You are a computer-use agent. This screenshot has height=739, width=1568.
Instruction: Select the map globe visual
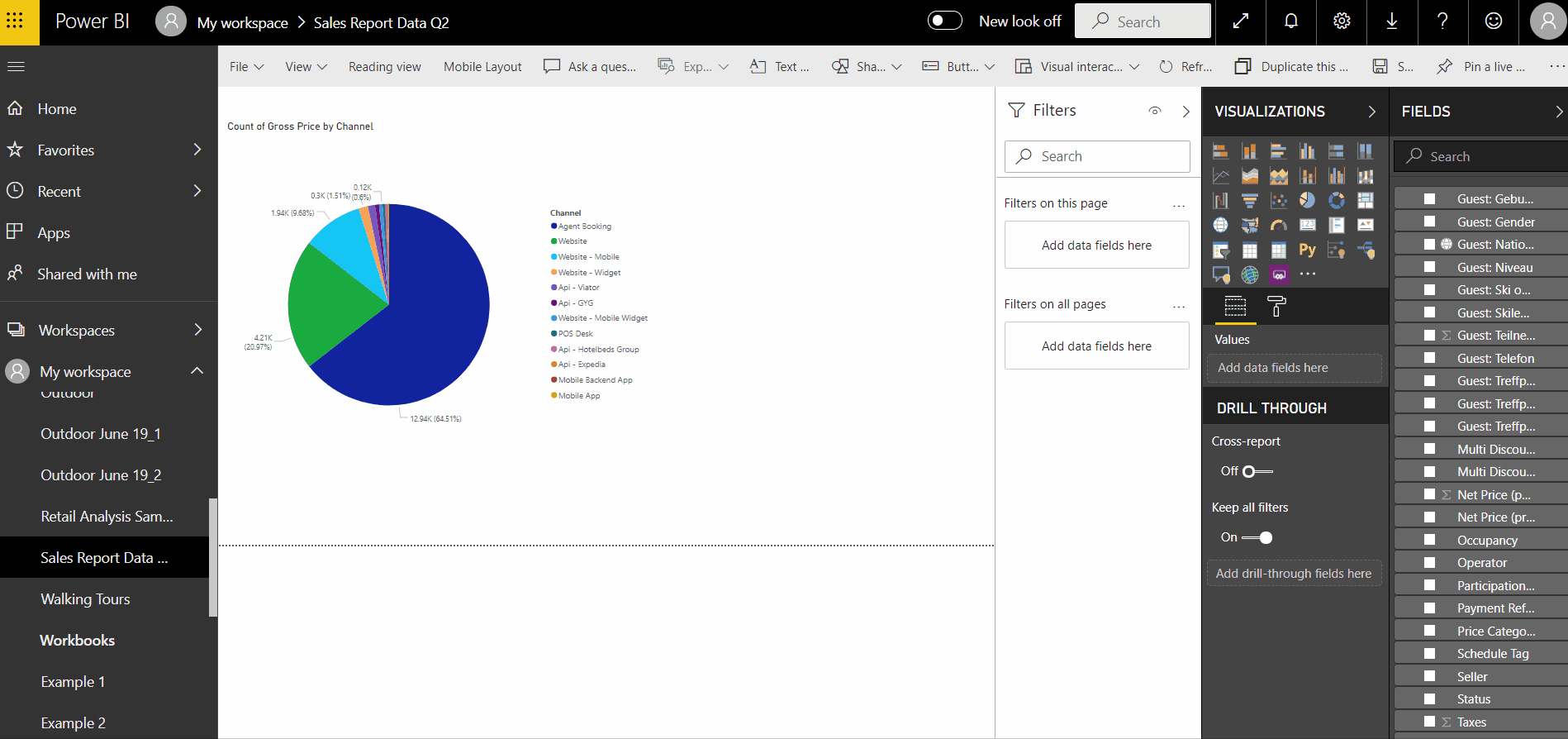tap(1220, 225)
